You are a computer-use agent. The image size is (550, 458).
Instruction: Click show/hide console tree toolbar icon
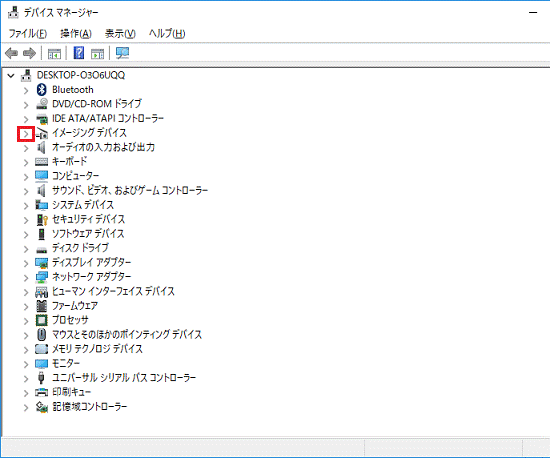54,54
